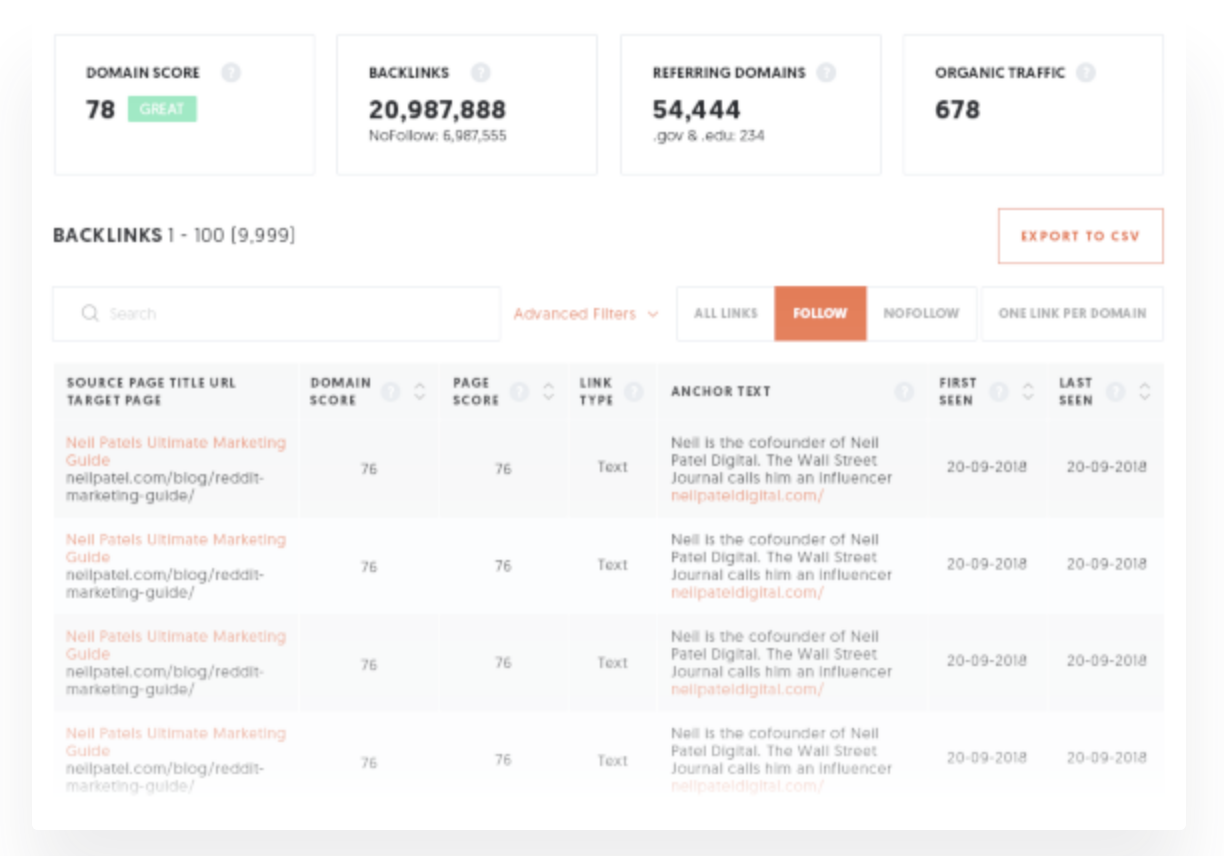Image resolution: width=1224 pixels, height=856 pixels.
Task: Click help icon beside First Seen header
Action: pyautogui.click(x=998, y=391)
